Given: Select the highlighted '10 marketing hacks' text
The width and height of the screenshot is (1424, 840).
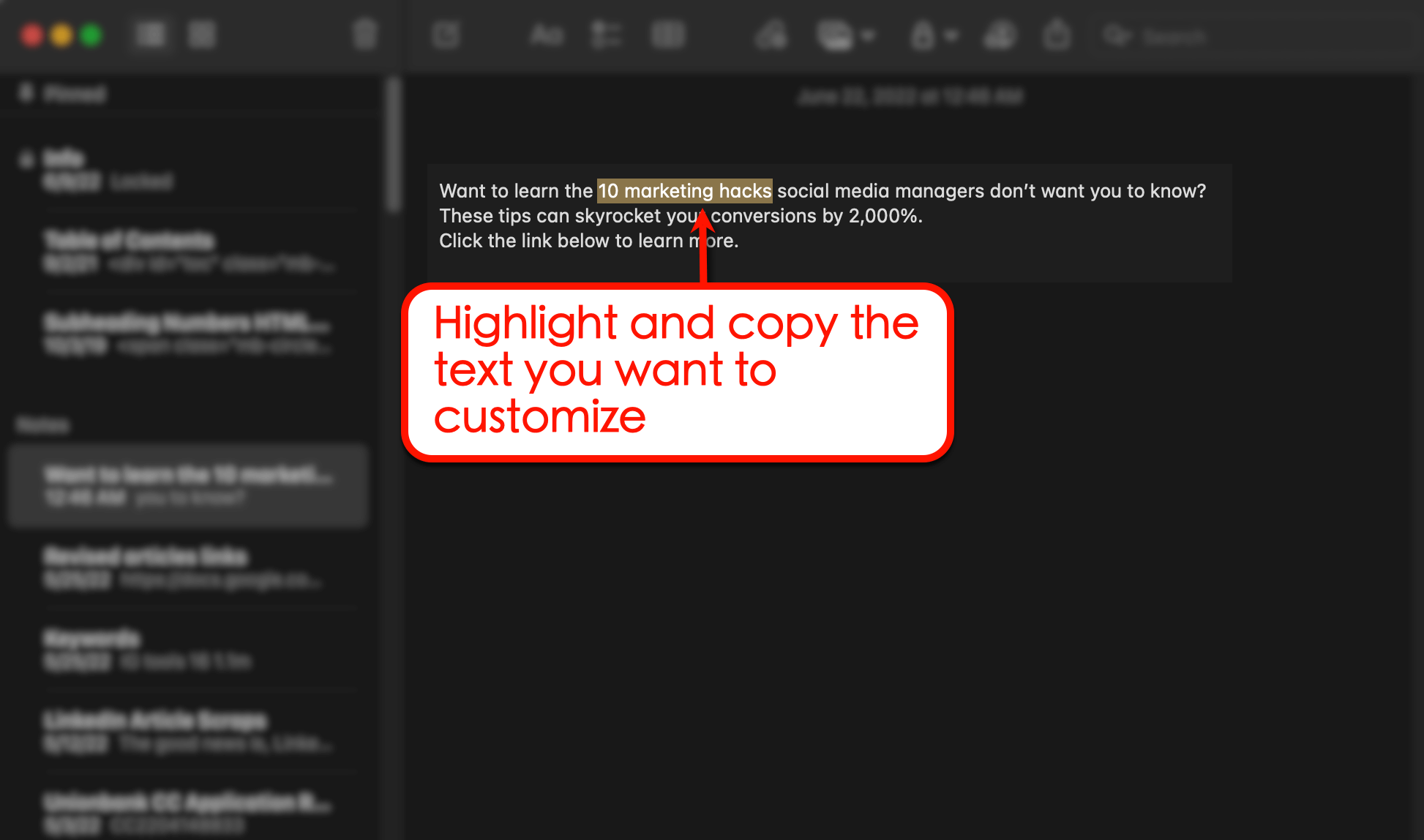Looking at the screenshot, I should click(685, 191).
